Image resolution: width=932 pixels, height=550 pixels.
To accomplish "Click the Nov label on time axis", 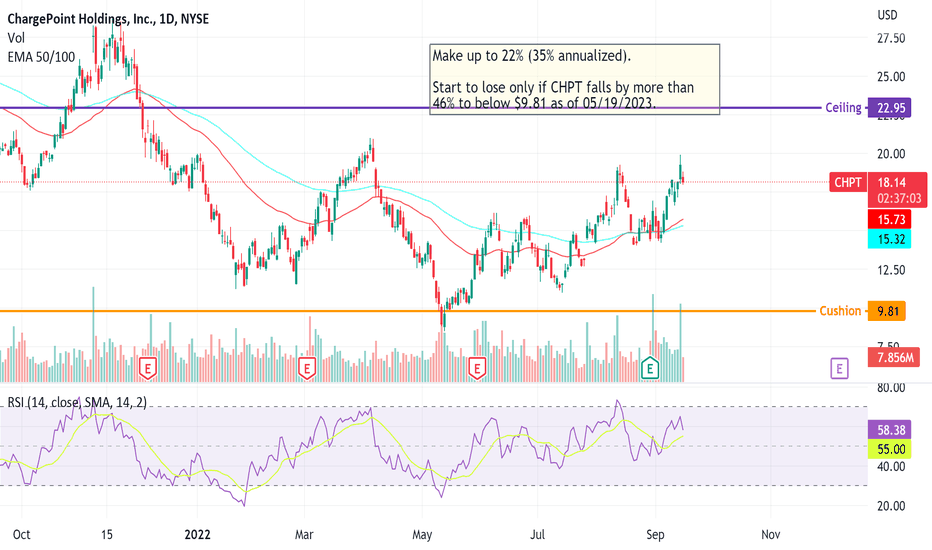I will click(x=770, y=535).
